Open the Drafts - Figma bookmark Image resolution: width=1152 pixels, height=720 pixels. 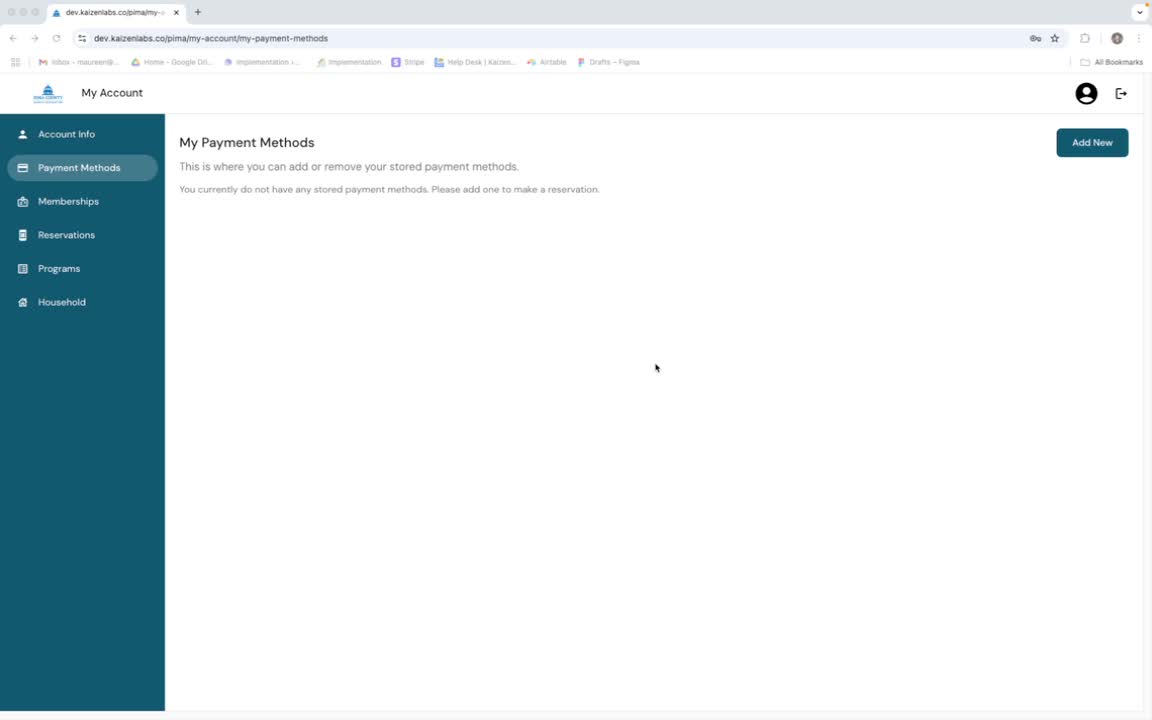click(608, 62)
